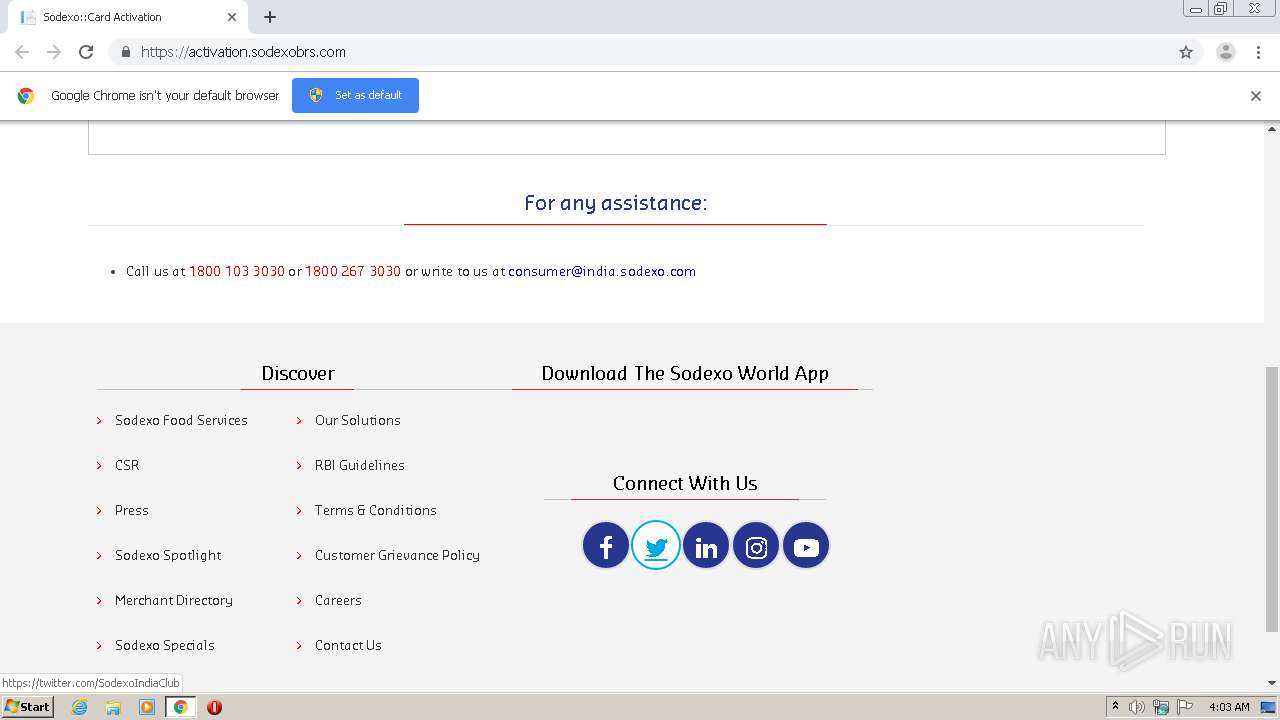Image resolution: width=1280 pixels, height=720 pixels.
Task: Open the CSR link
Action: [127, 466]
